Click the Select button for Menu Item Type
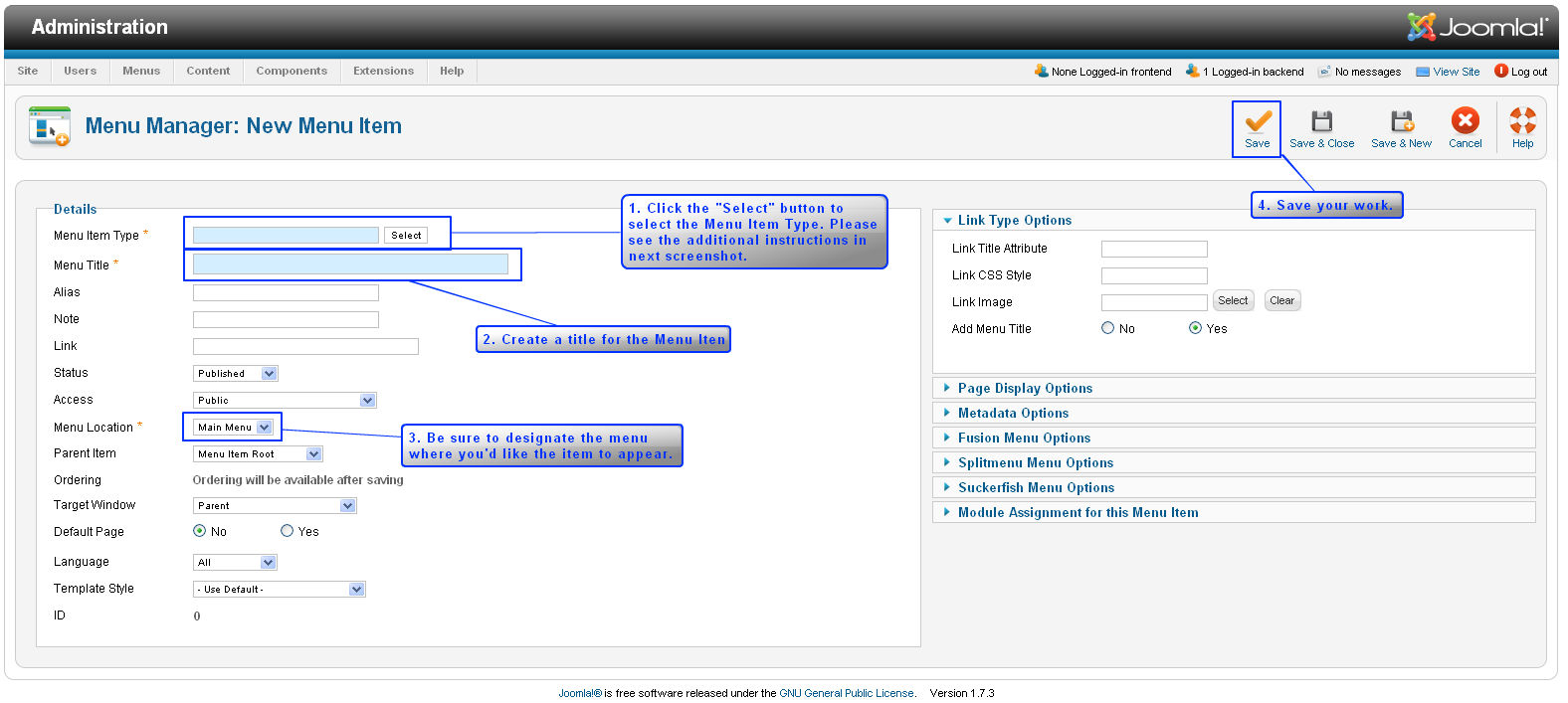This screenshot has width=1568, height=703. [x=406, y=236]
